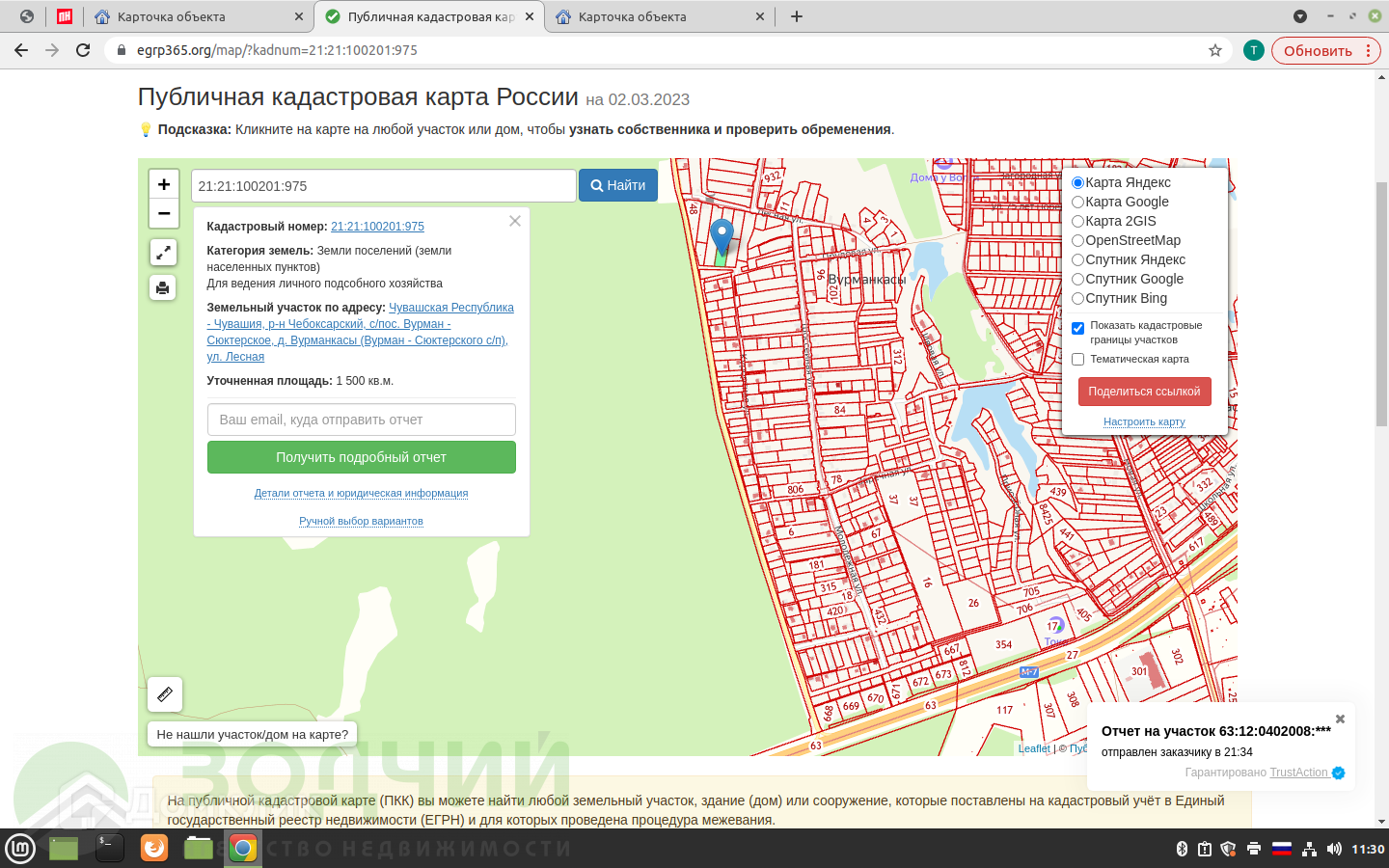Enable the Тематическая карта checkbox
The height and width of the screenshot is (868, 1389).
tap(1078, 359)
